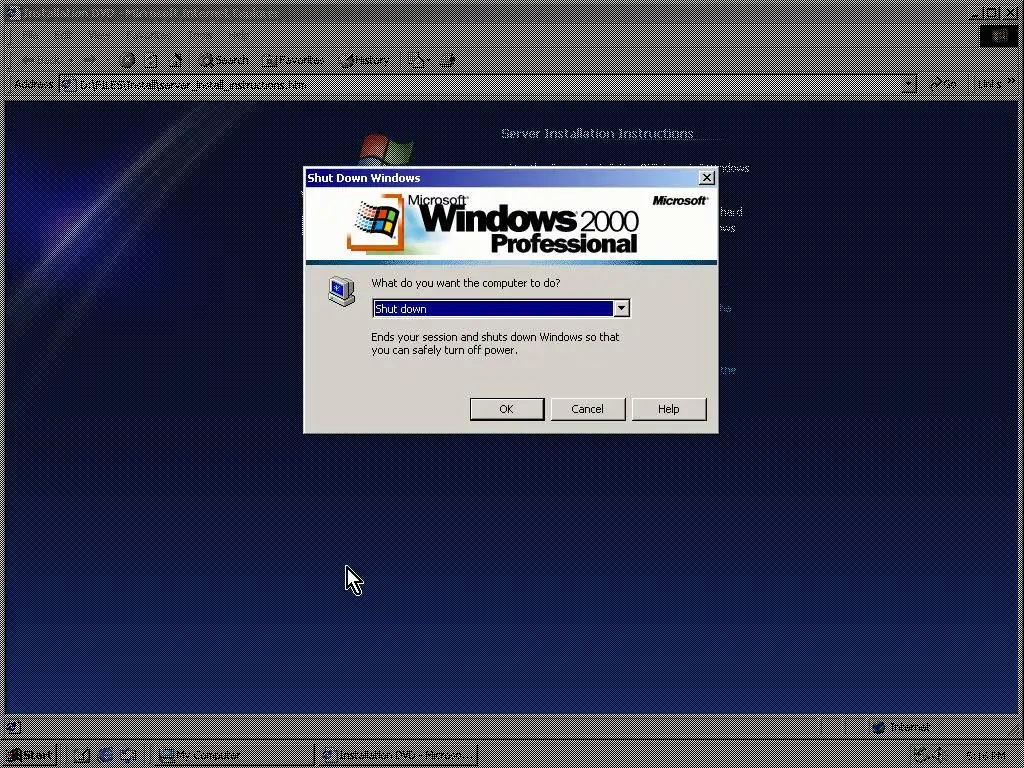The height and width of the screenshot is (768, 1024).
Task: Open Search pane in Internet Explorer toolbar
Action: click(223, 60)
